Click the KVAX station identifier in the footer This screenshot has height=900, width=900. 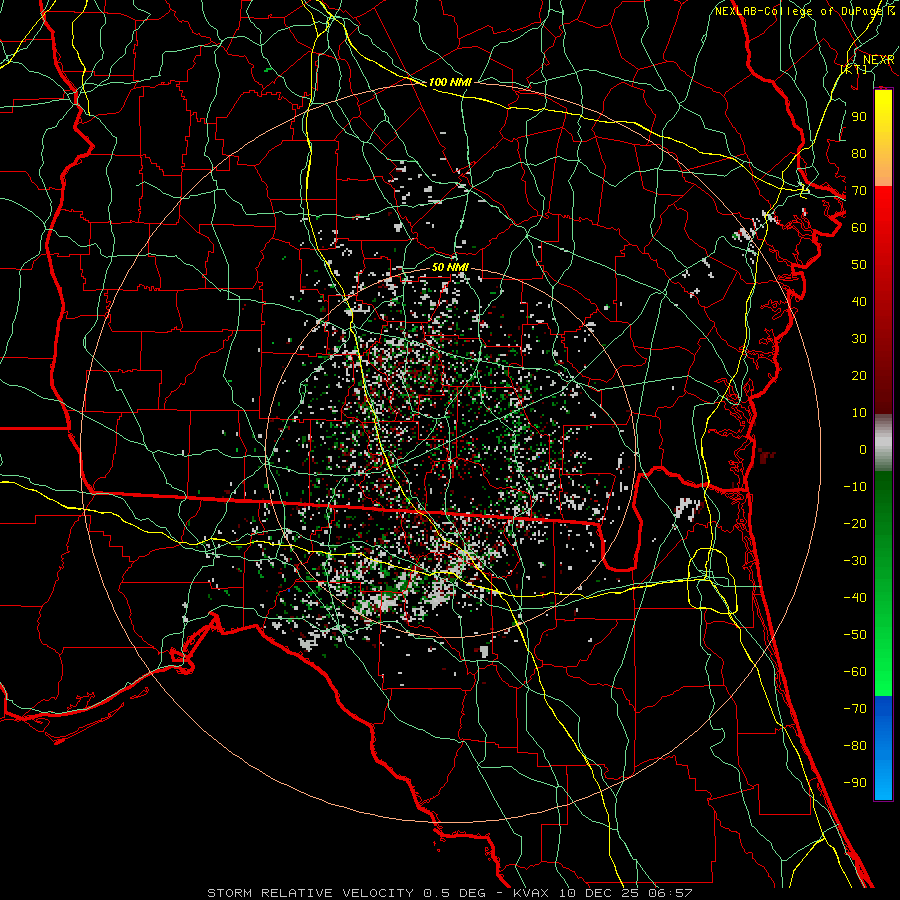coord(531,893)
